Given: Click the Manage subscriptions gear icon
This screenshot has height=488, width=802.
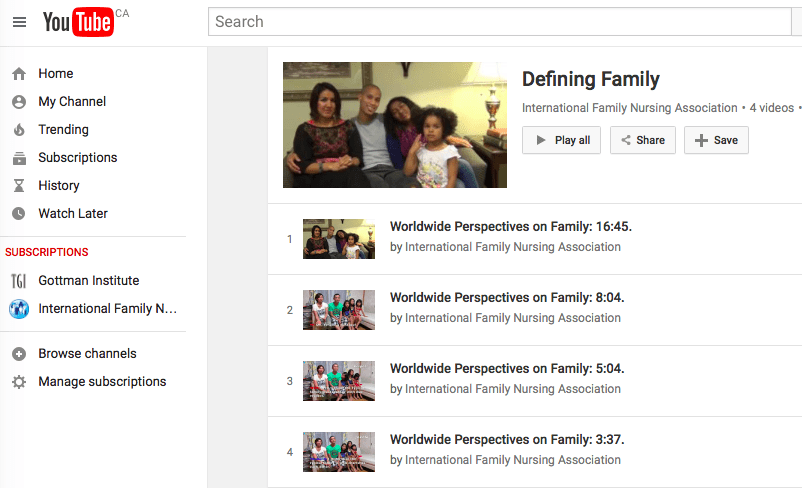Looking at the screenshot, I should (19, 382).
